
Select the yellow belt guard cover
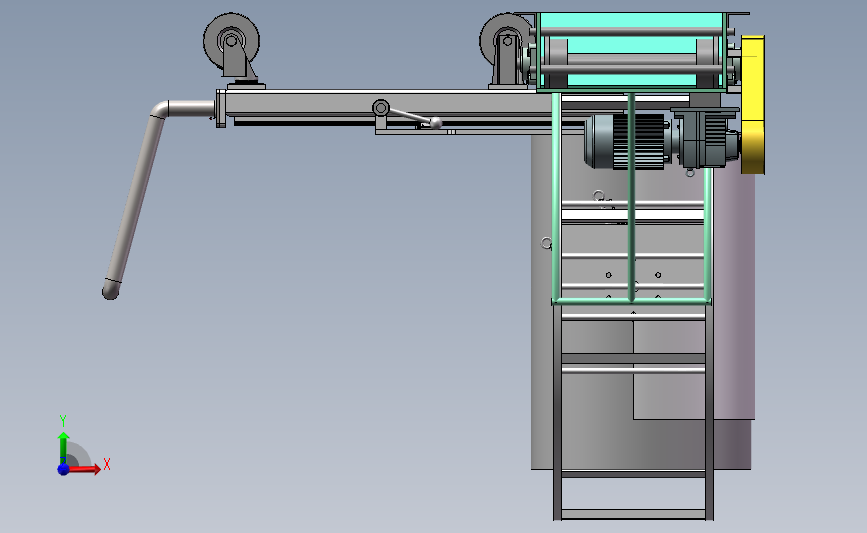(x=753, y=104)
